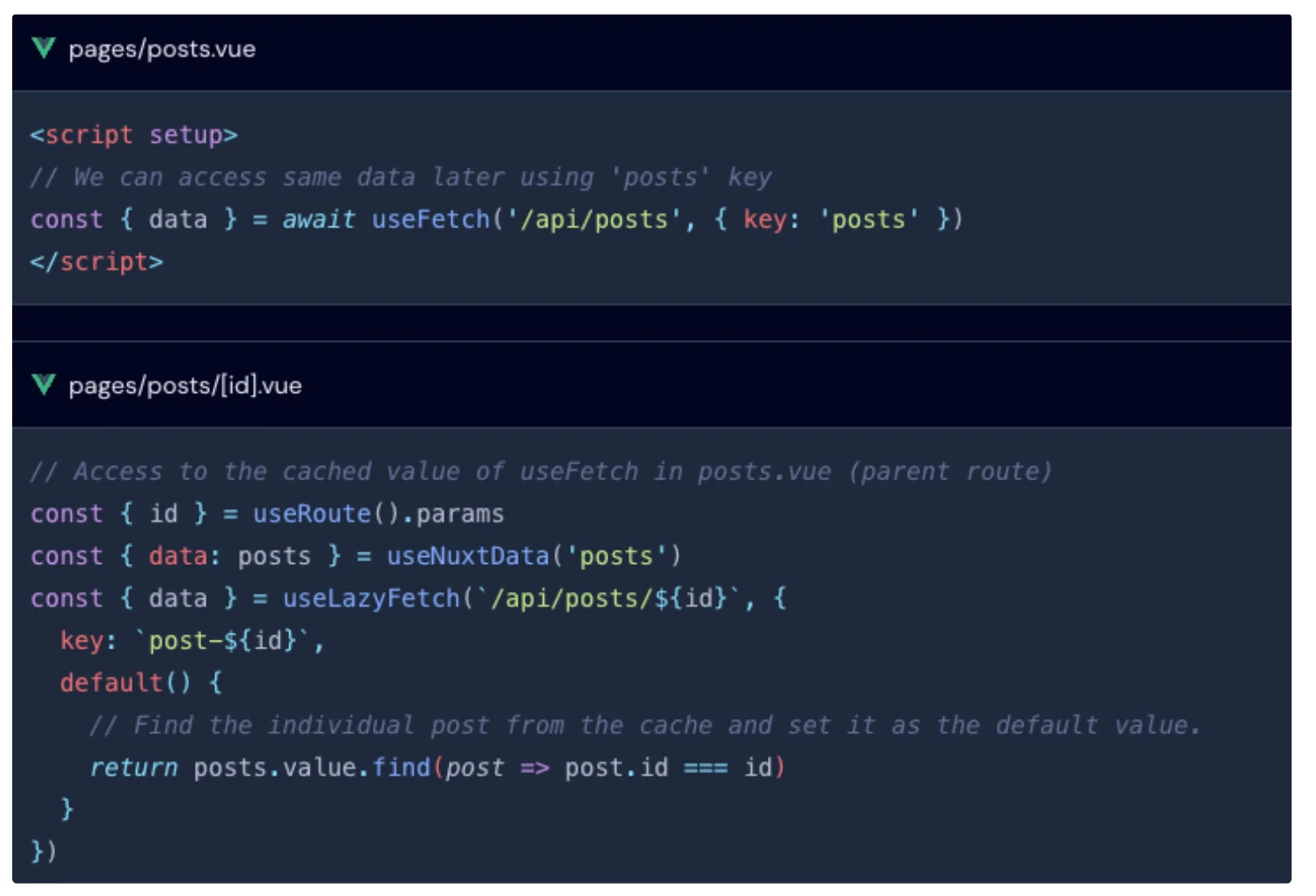Click the await keyword

[318, 219]
